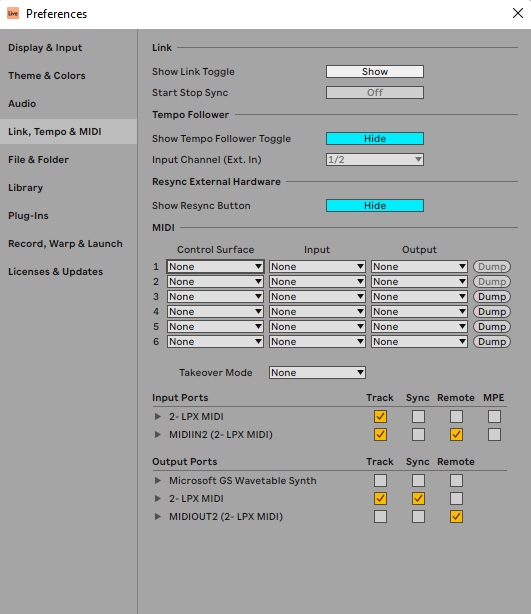Image resolution: width=531 pixels, height=614 pixels.
Task: Open MIDI Input dropdown for row 3
Action: (x=317, y=297)
